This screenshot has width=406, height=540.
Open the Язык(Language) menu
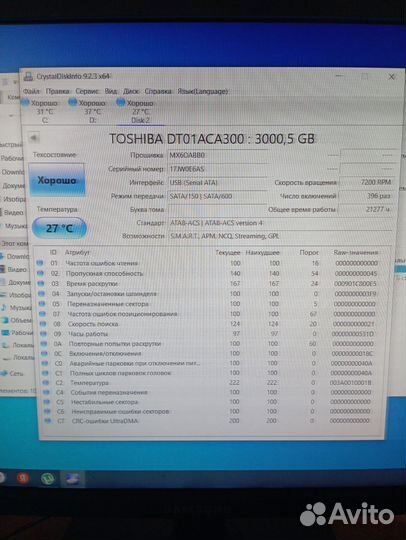point(203,91)
